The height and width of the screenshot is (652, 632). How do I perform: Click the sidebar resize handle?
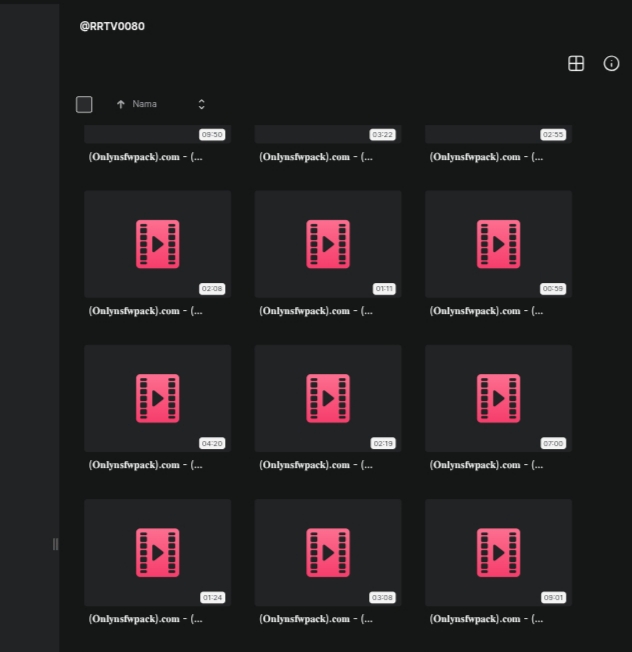(55, 544)
